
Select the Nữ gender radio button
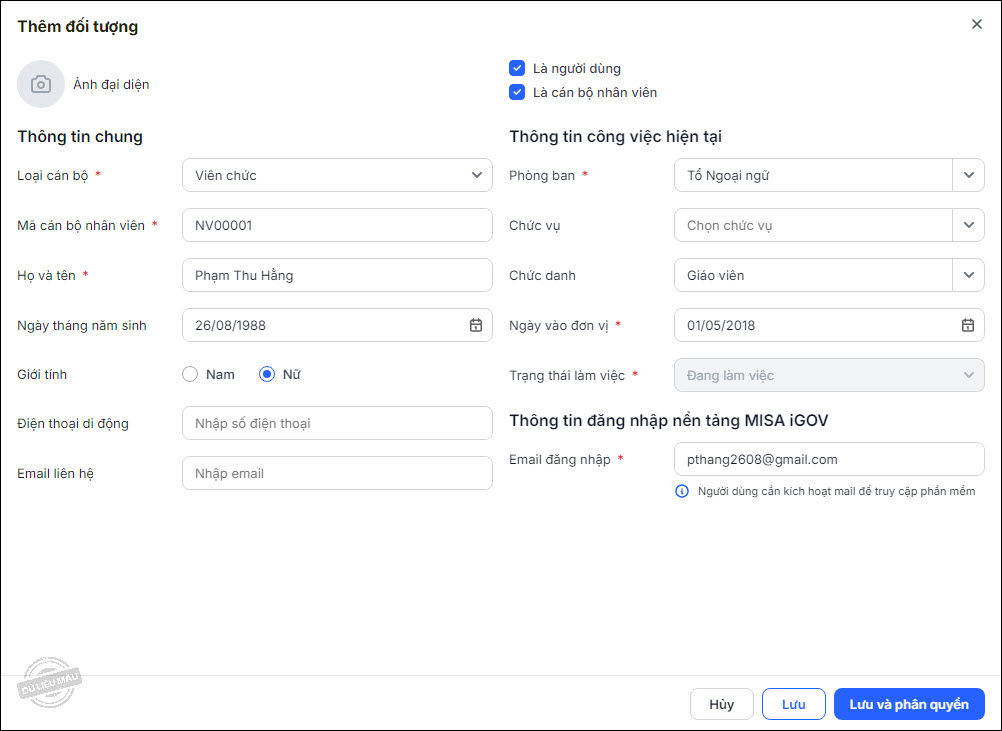[x=267, y=374]
